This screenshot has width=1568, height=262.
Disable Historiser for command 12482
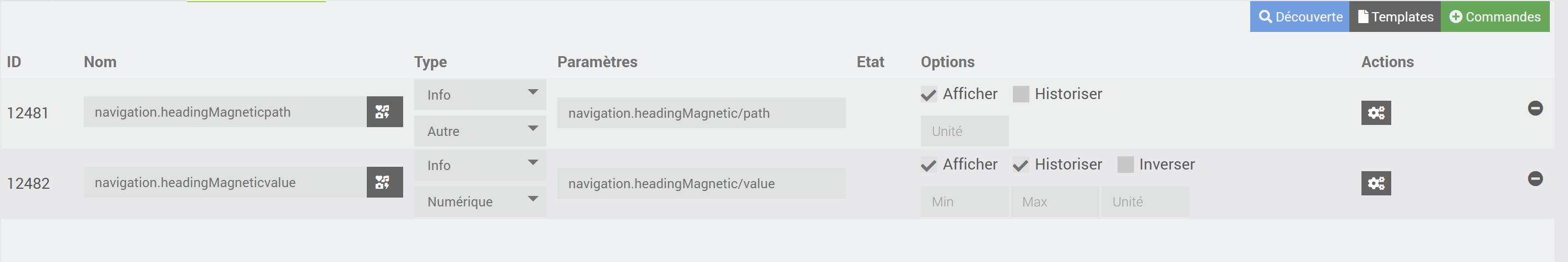(1021, 165)
